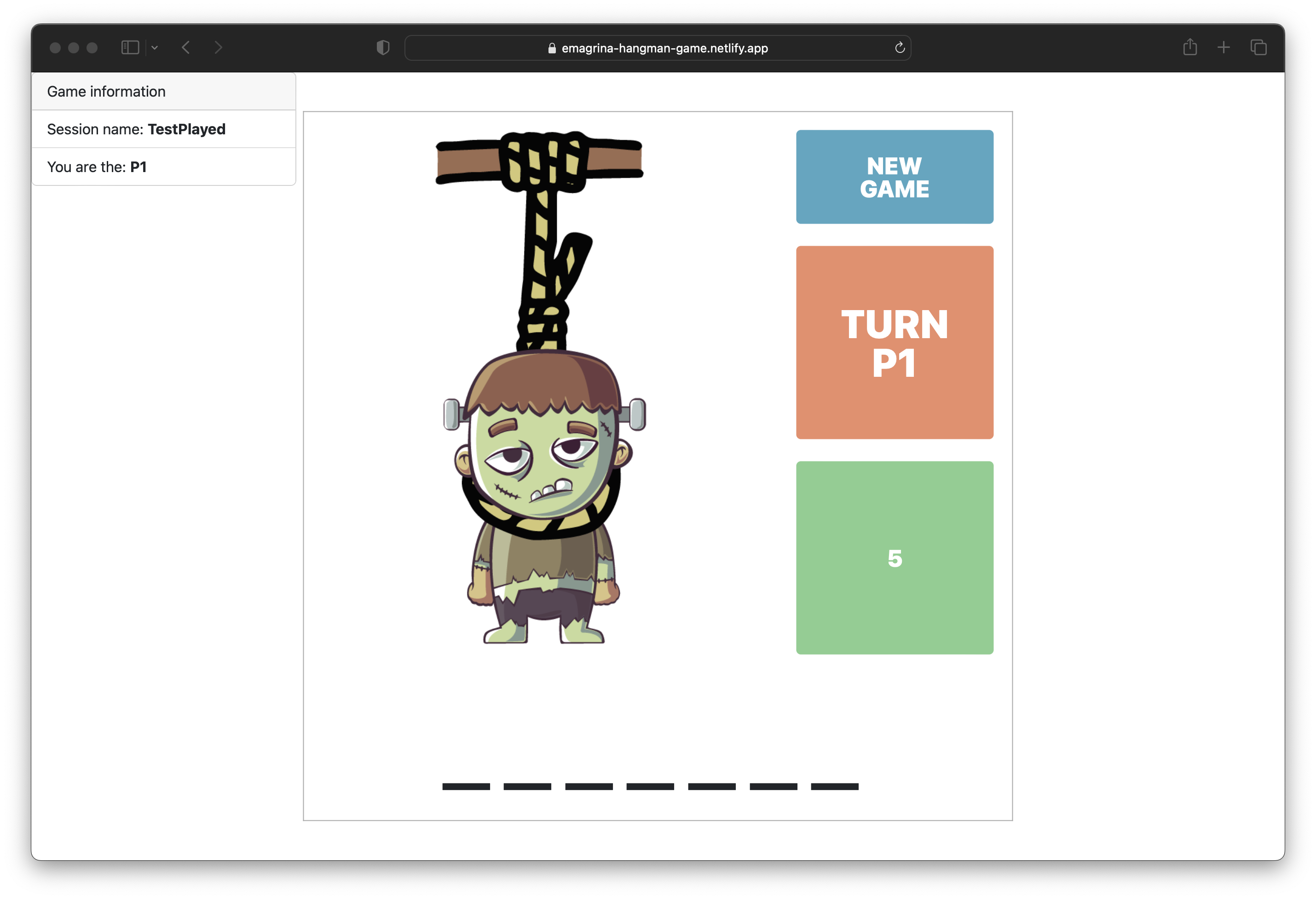Open the Share menu icon
The width and height of the screenshot is (1316, 899).
click(x=1190, y=47)
